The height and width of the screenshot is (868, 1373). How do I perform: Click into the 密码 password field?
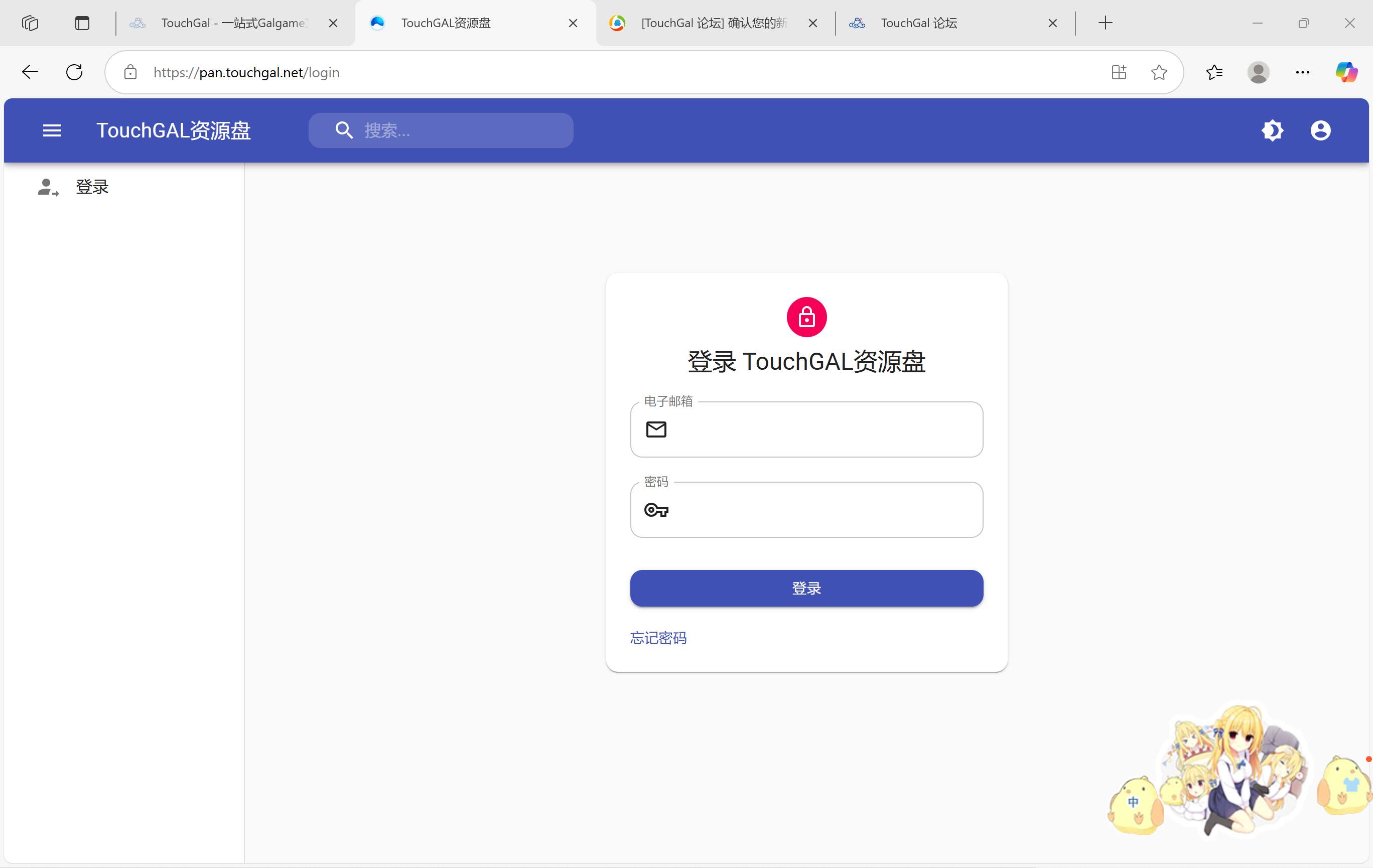coord(806,510)
